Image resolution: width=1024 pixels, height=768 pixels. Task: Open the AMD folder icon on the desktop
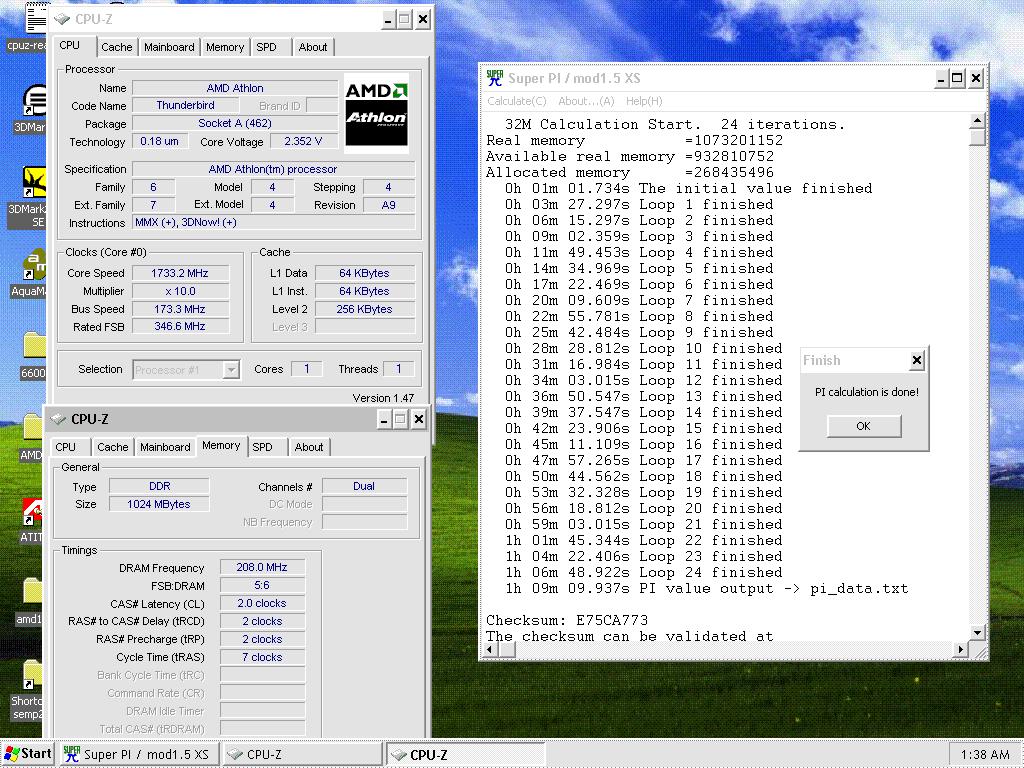click(34, 427)
